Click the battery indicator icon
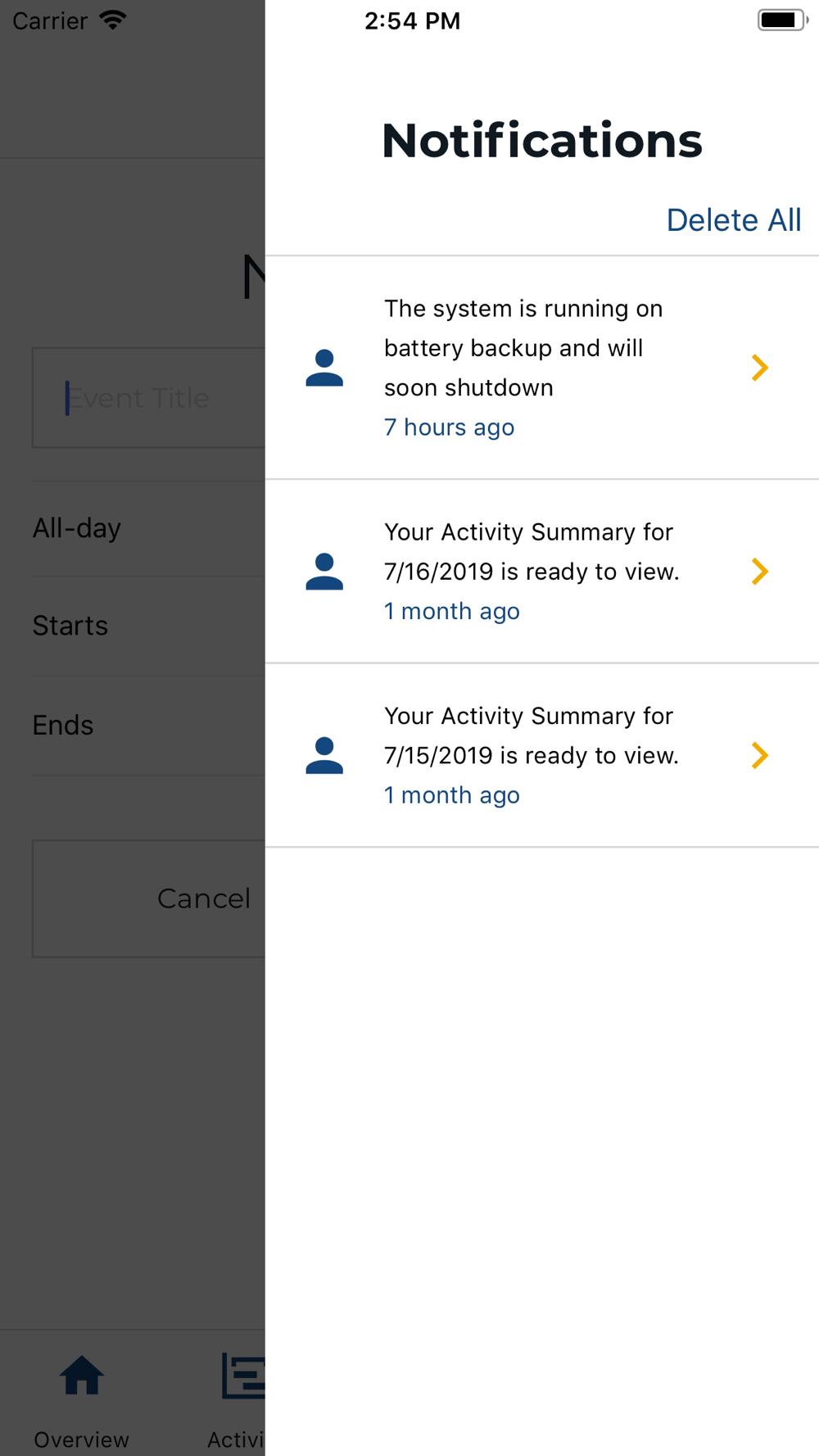 tap(783, 20)
